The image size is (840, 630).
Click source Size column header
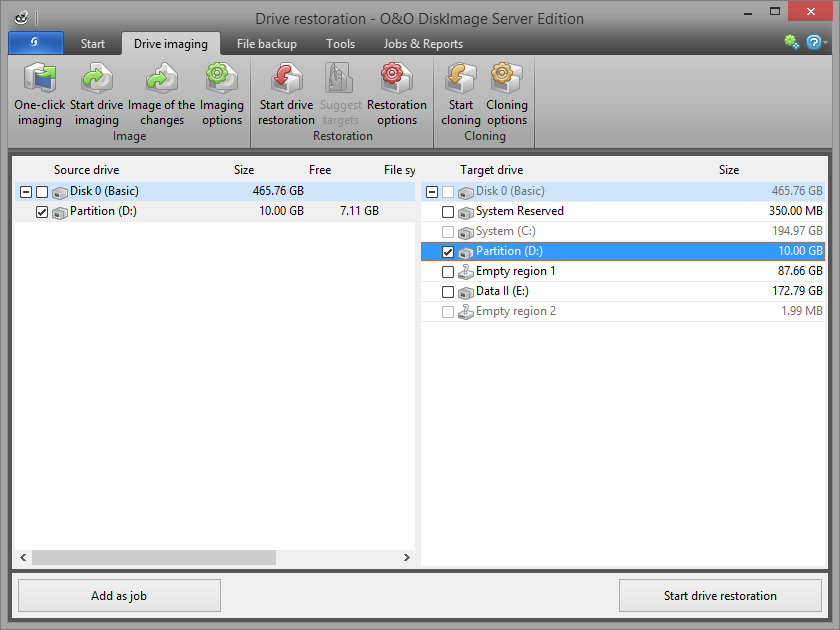coord(244,170)
